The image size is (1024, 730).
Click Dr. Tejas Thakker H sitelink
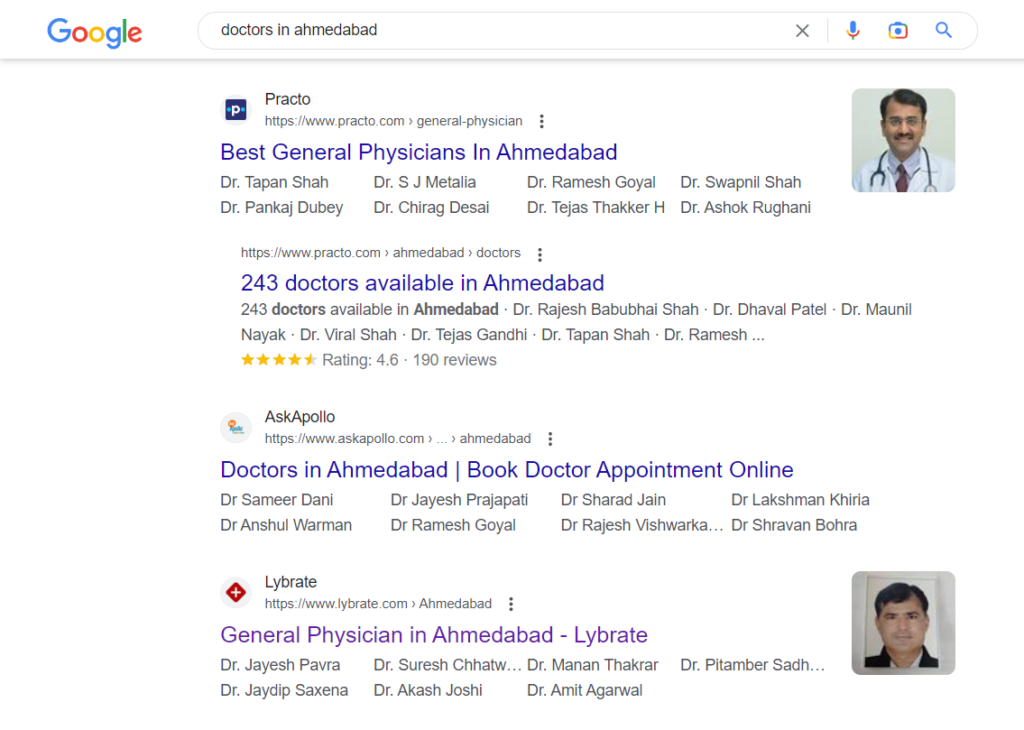coord(596,208)
